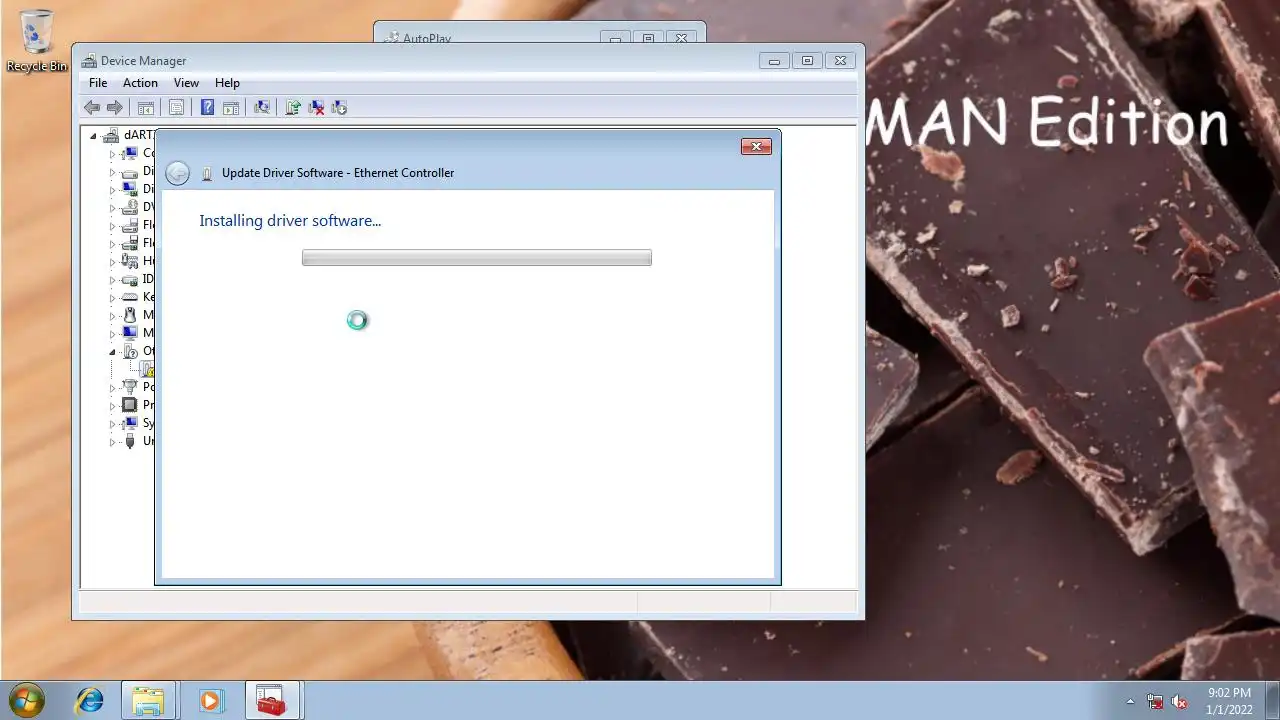Select the IDE controllers icon in tree
The width and height of the screenshot is (1280, 720).
pos(129,279)
